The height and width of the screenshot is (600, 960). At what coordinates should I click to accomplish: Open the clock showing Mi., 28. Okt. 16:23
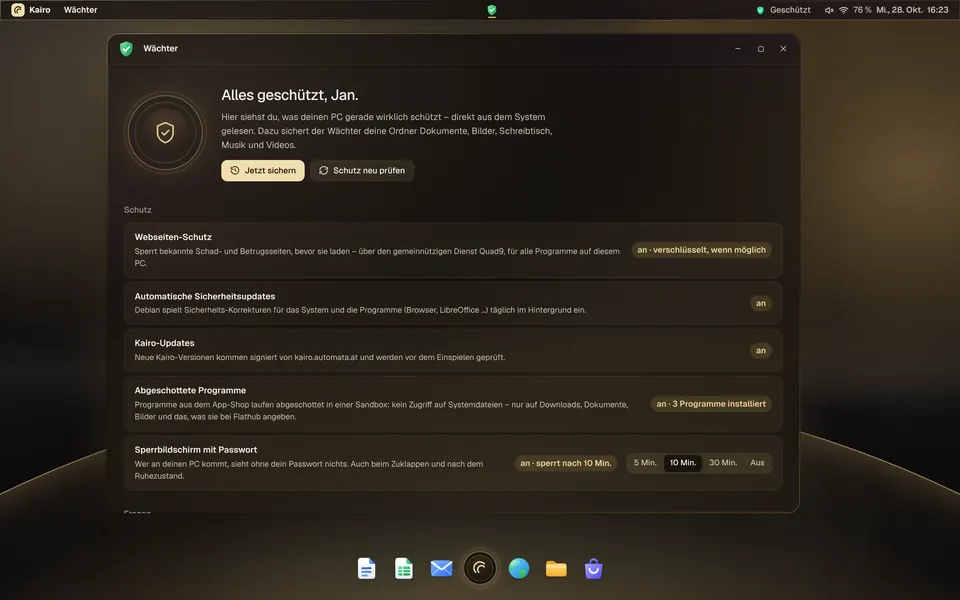click(x=912, y=10)
